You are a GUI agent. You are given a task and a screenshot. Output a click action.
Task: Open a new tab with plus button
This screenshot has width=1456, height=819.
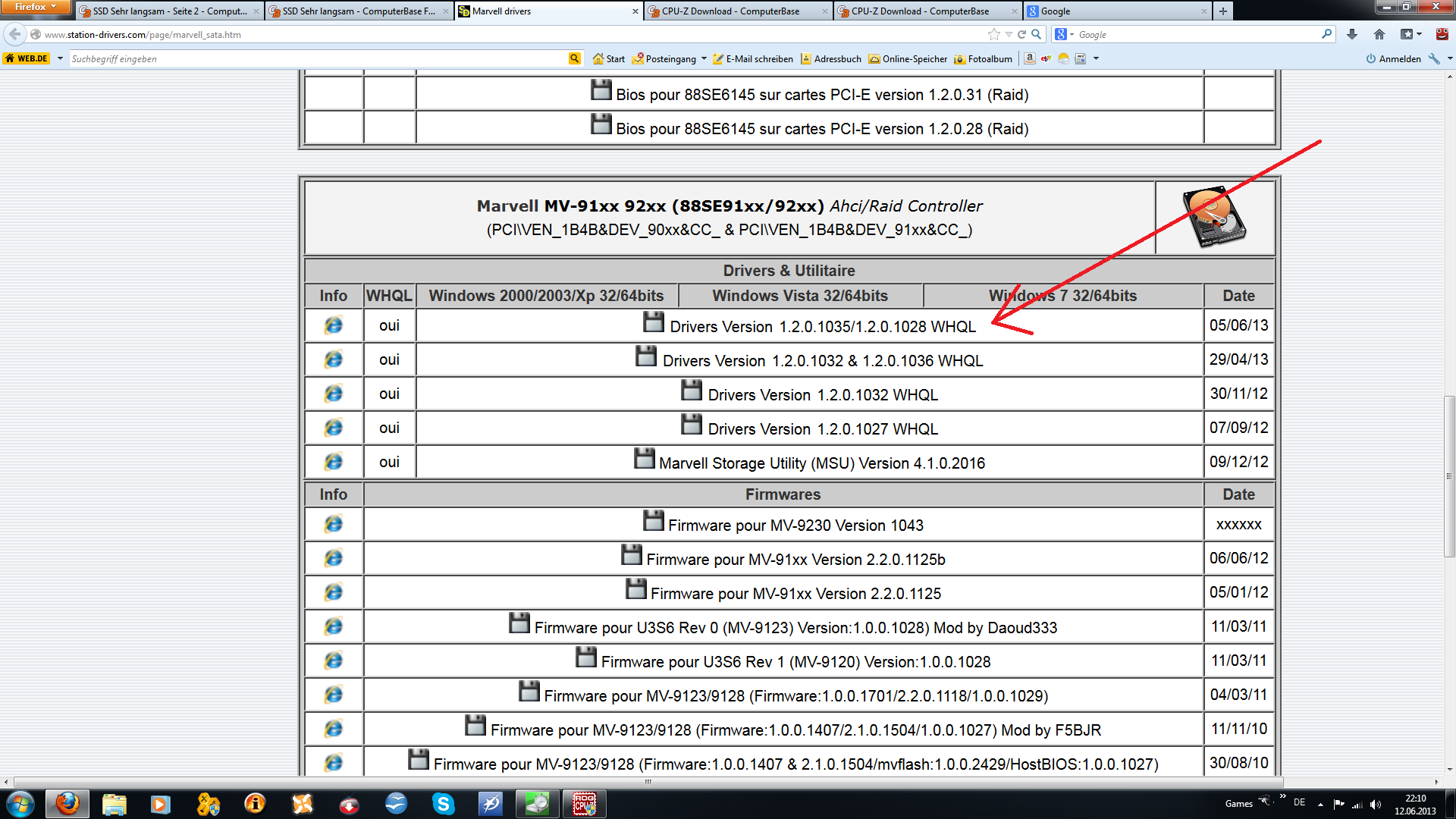(1223, 11)
